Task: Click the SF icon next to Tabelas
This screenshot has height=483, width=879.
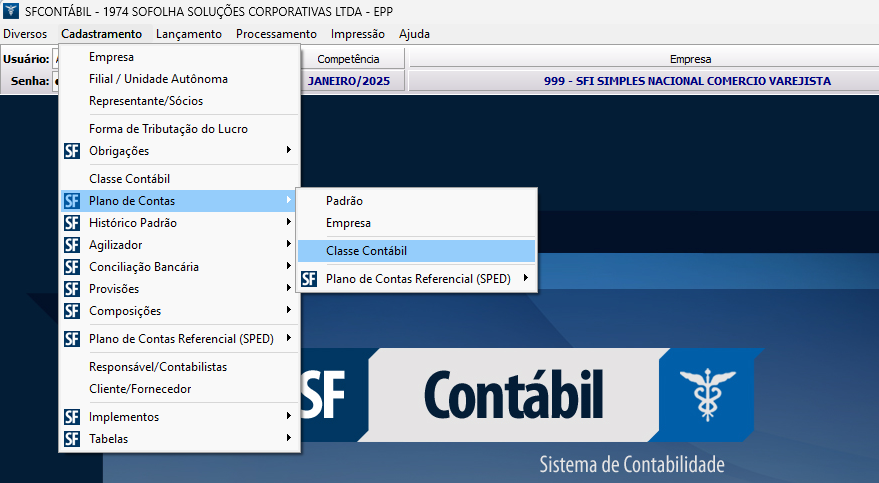Action: (x=71, y=439)
